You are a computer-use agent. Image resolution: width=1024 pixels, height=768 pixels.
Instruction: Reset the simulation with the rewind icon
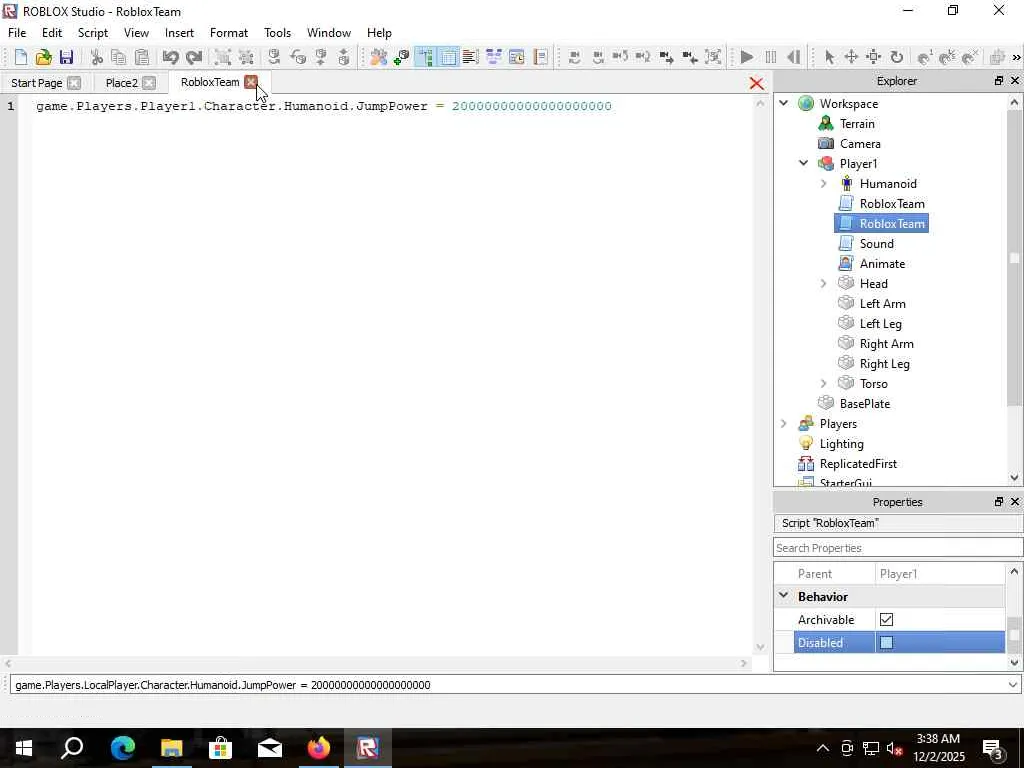(793, 57)
